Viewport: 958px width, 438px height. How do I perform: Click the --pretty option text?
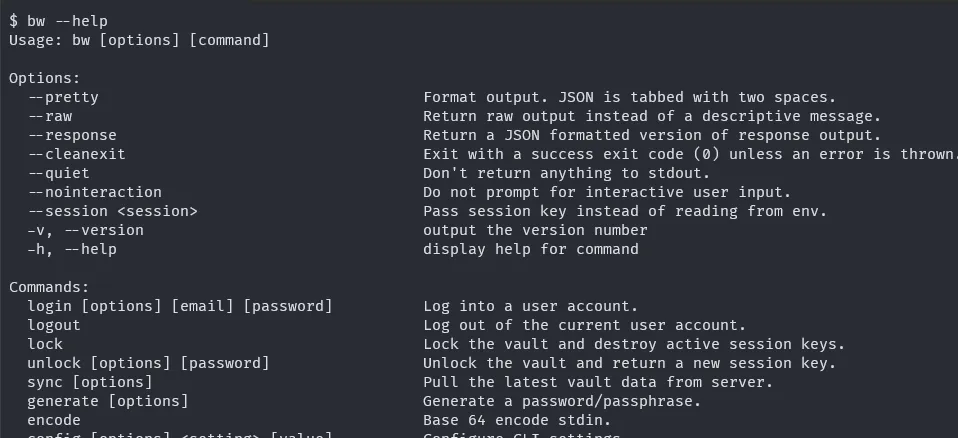point(63,97)
